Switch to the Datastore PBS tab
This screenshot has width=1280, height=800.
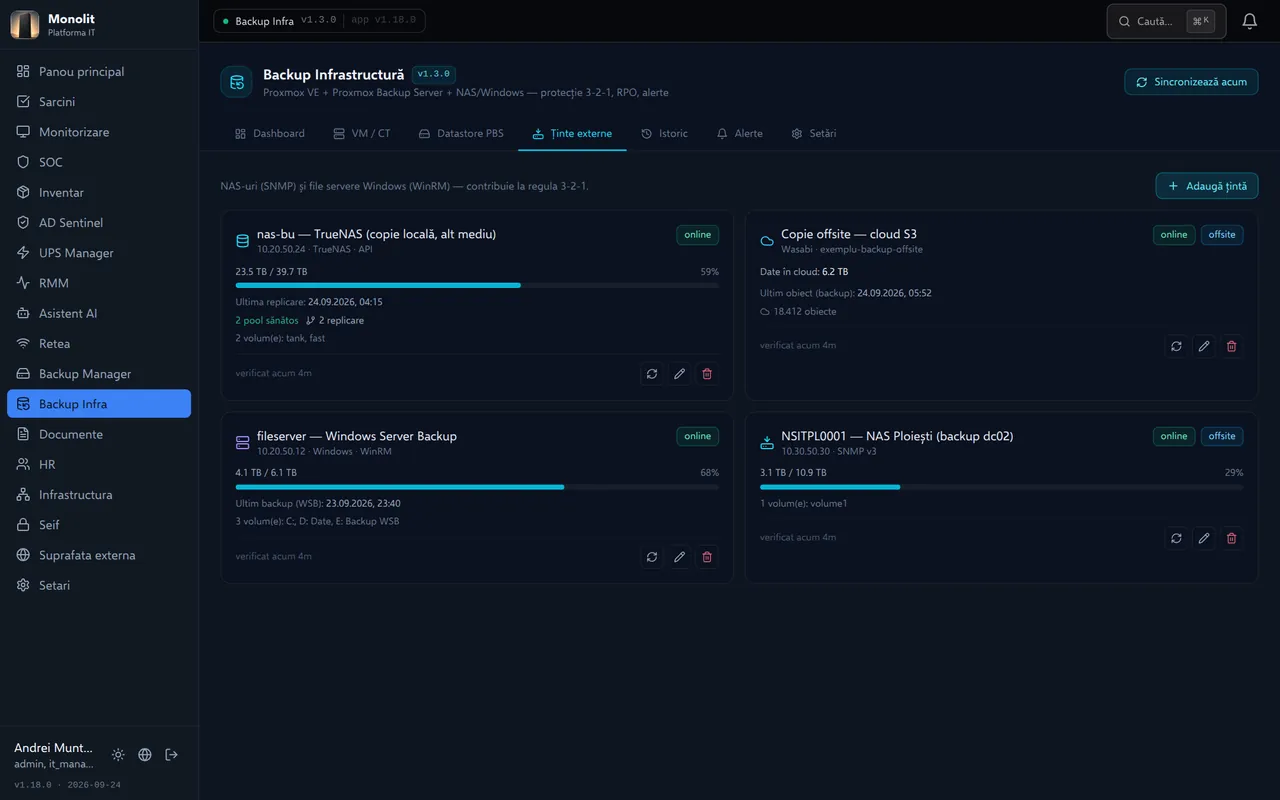461,134
